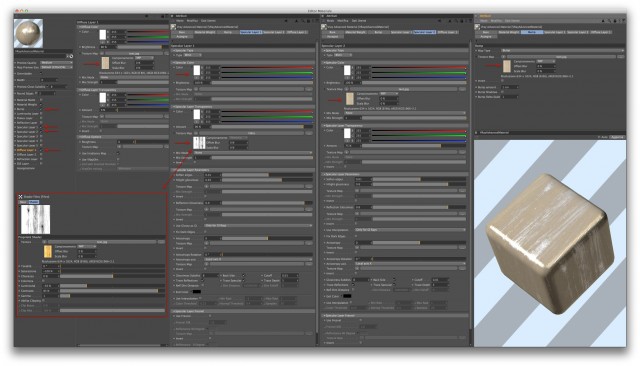Click Diffuse Layer 1 texture map arrow button

102,53
